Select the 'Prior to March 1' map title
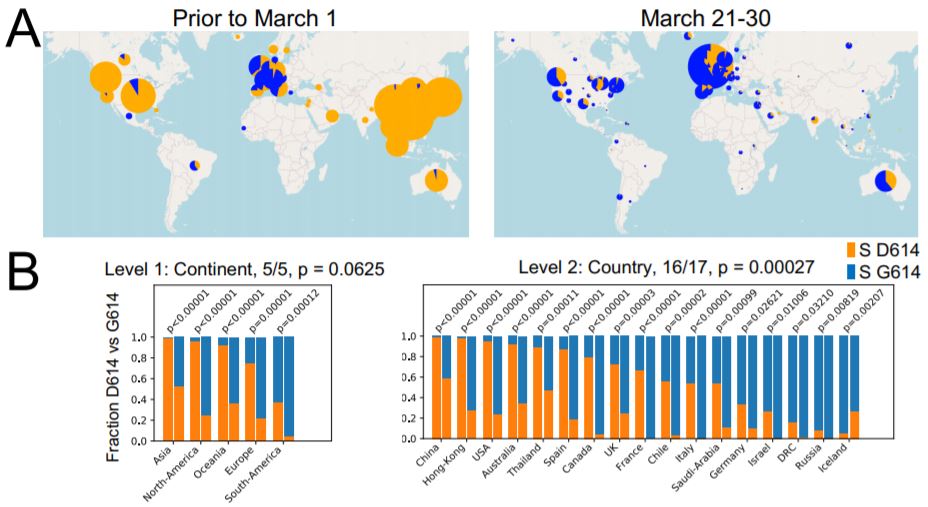 tap(254, 18)
